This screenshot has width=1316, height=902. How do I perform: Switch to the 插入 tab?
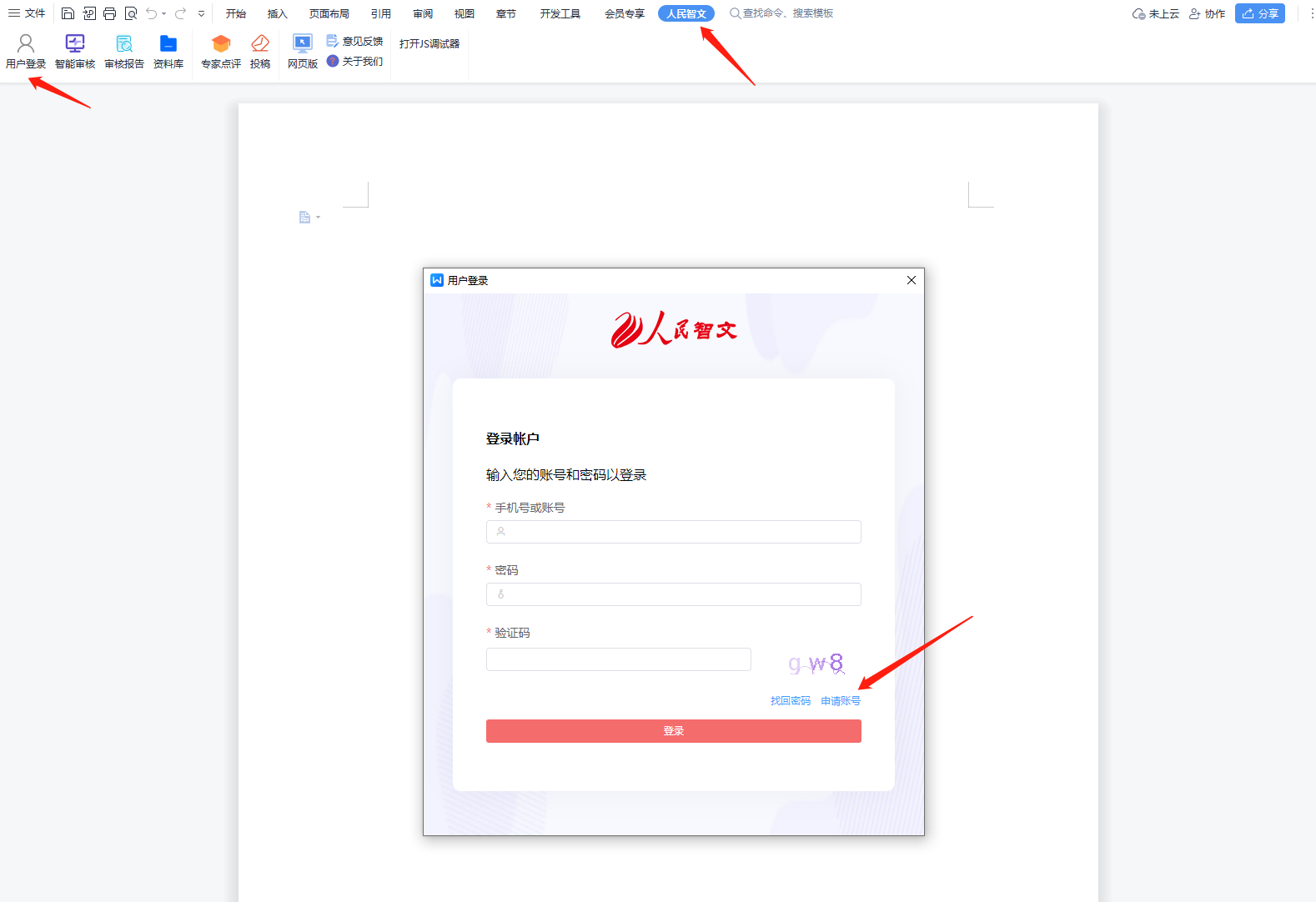tap(278, 13)
